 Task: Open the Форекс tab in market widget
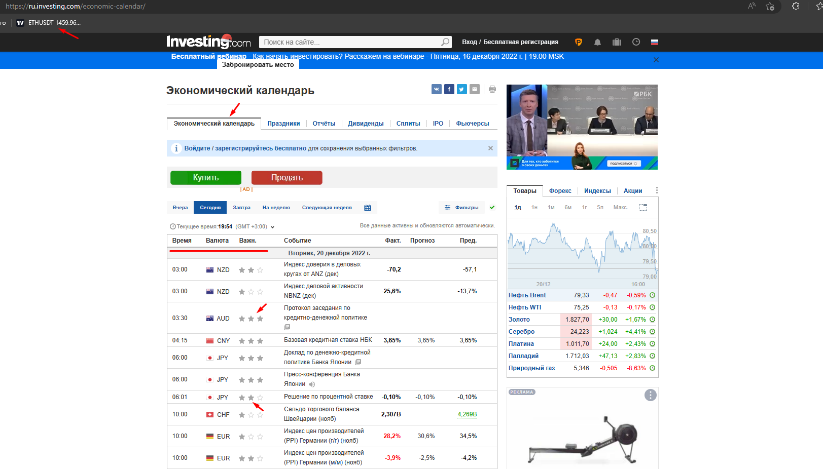[x=560, y=190]
